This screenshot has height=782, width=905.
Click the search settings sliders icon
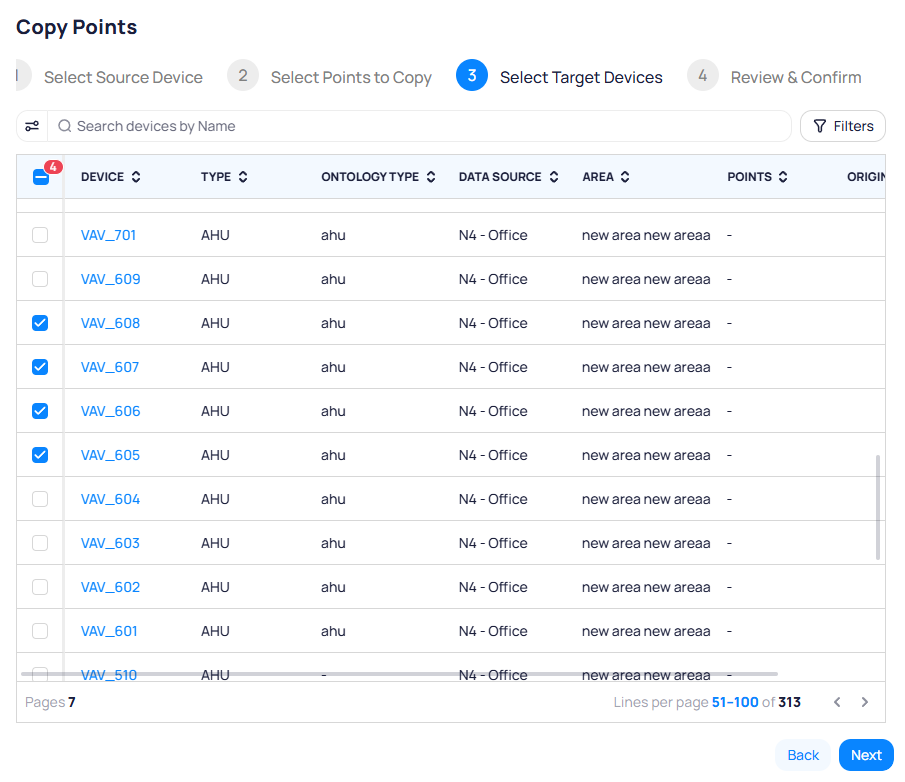pyautogui.click(x=32, y=126)
